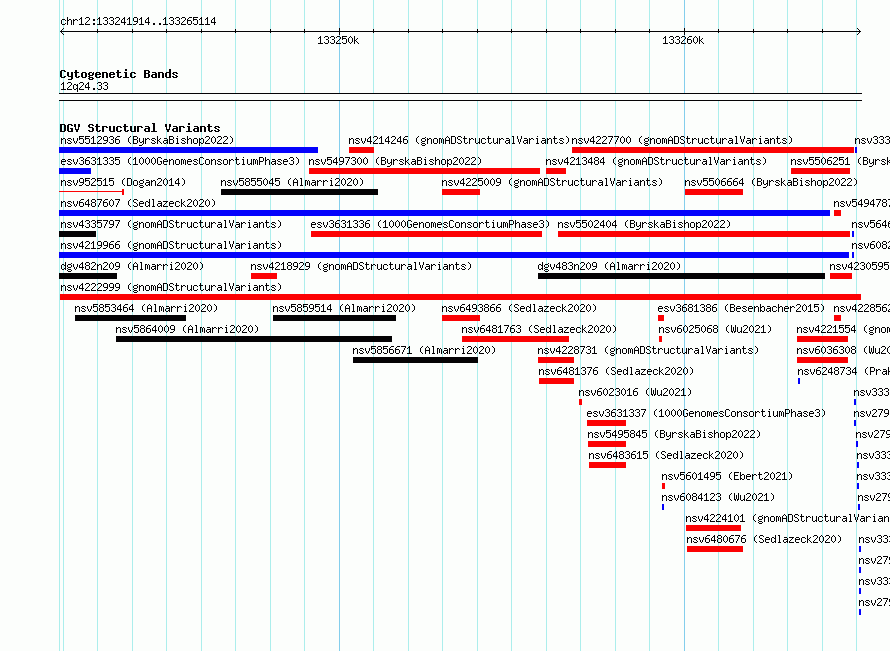Viewport: 890px width, 651px height.
Task: Open the nsv4218929 gnomAD label
Action: click(x=361, y=266)
